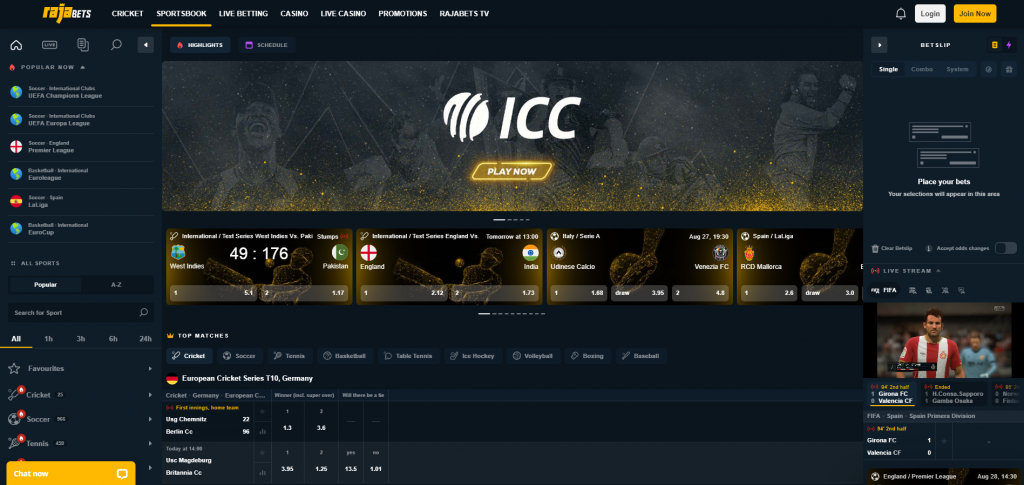
Task: Open Live Casino in top menu
Action: point(344,14)
